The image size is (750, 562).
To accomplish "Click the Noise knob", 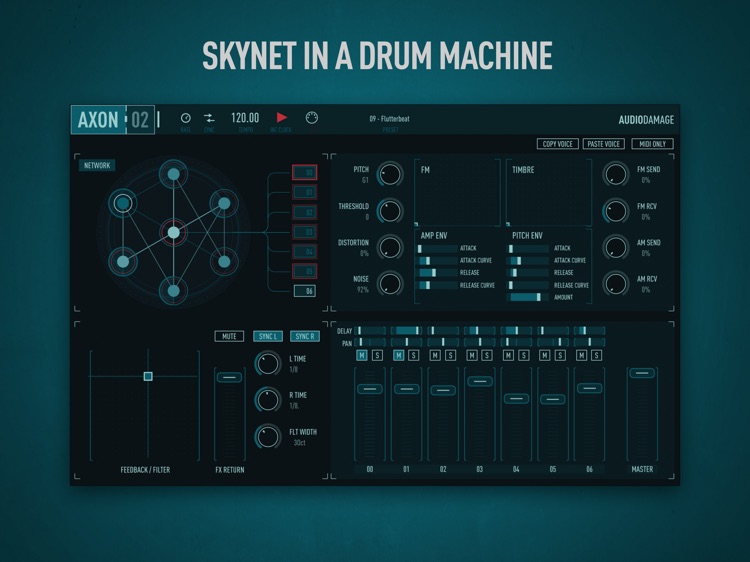I will click(x=389, y=284).
